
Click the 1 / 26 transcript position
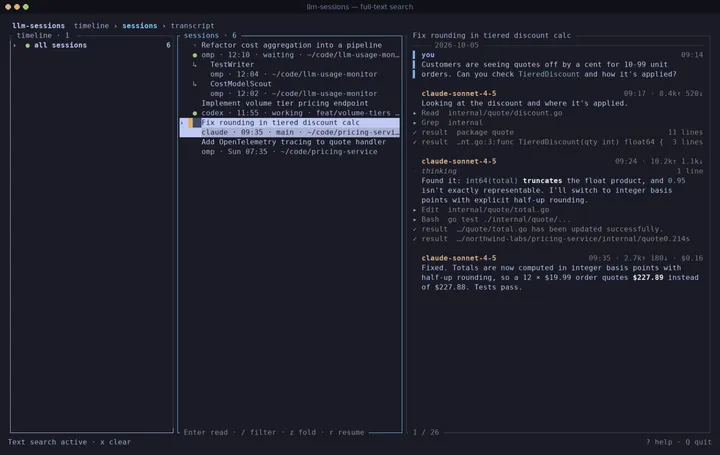click(x=426, y=433)
